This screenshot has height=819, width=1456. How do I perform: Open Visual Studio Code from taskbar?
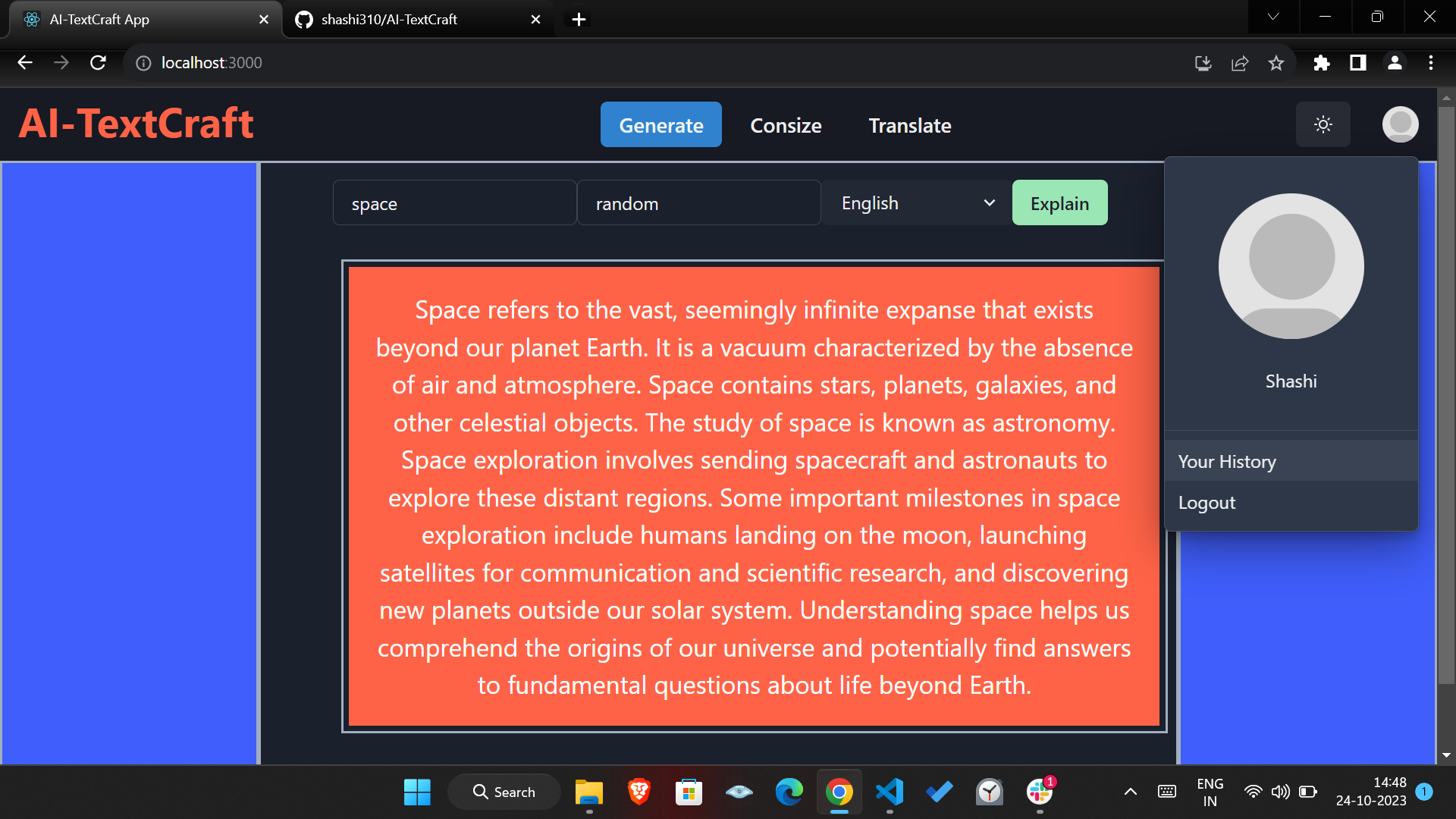point(889,792)
